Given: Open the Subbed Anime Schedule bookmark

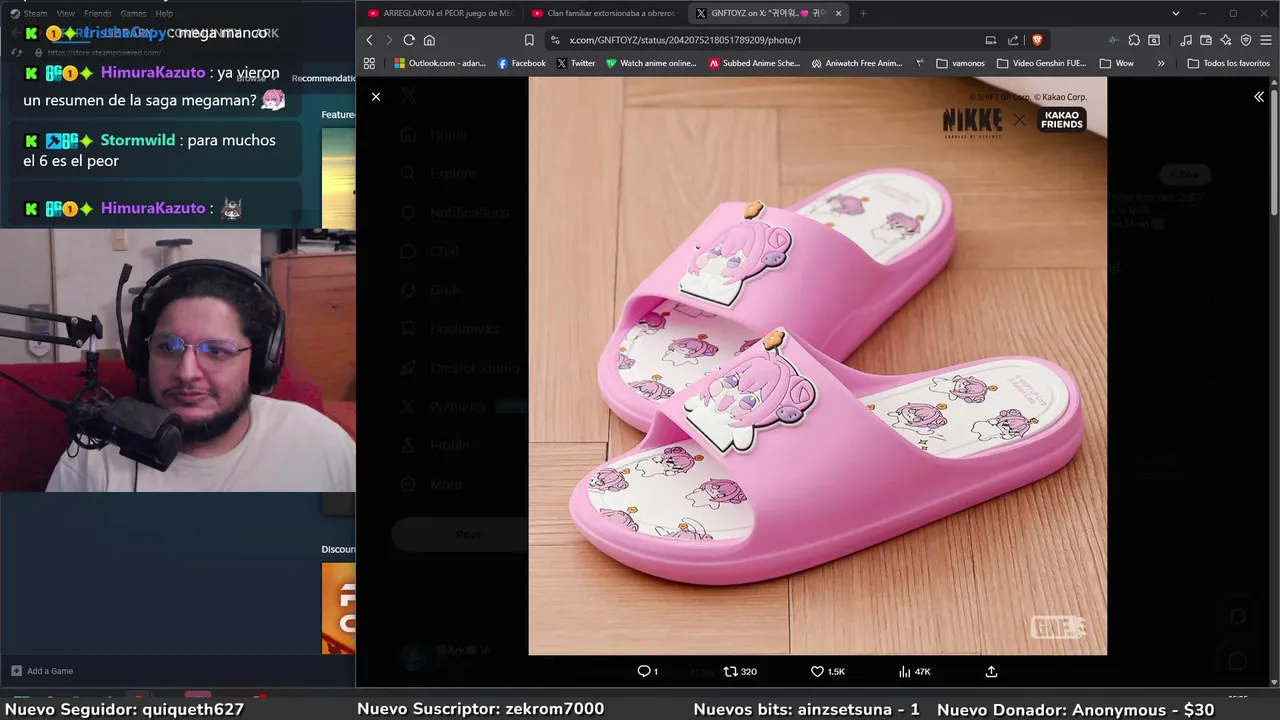Looking at the screenshot, I should click(x=755, y=63).
